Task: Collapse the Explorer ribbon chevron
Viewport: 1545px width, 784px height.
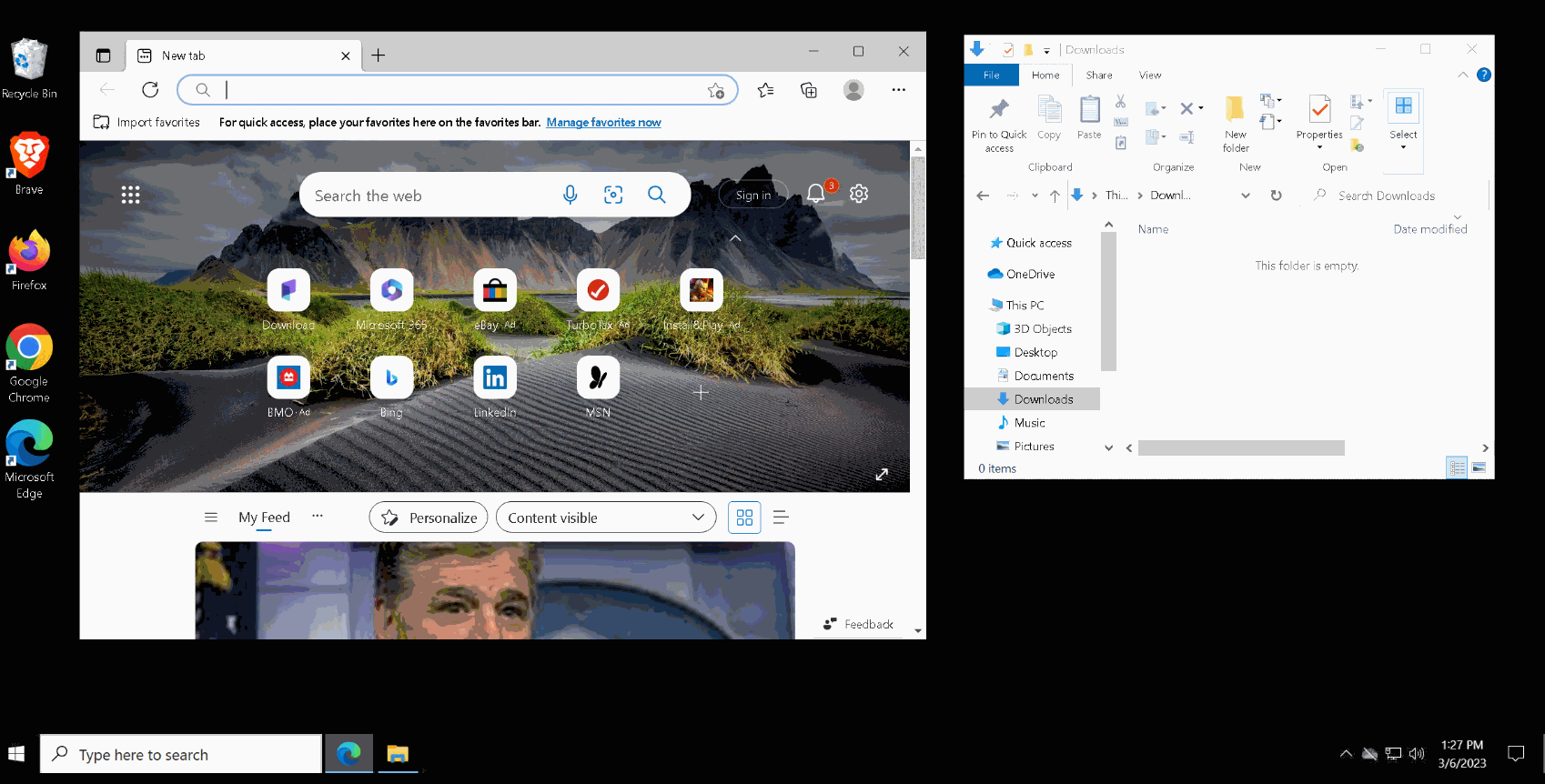Action: click(x=1463, y=75)
